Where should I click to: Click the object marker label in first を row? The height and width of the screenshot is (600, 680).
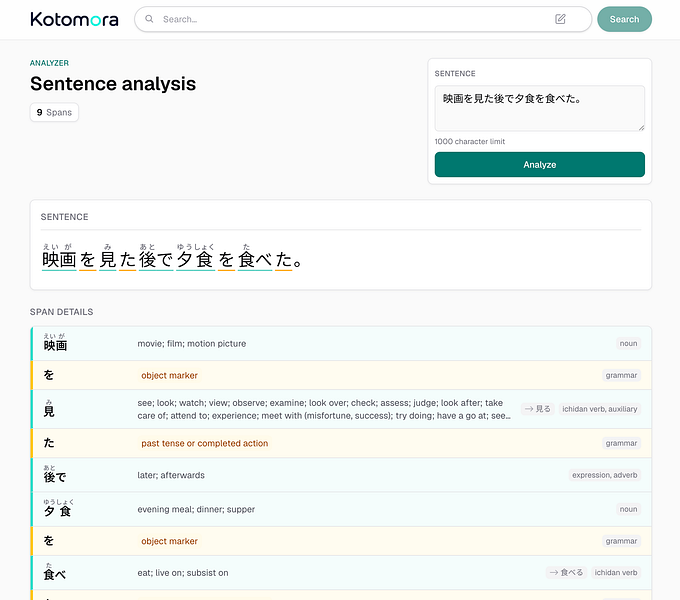tap(170, 375)
